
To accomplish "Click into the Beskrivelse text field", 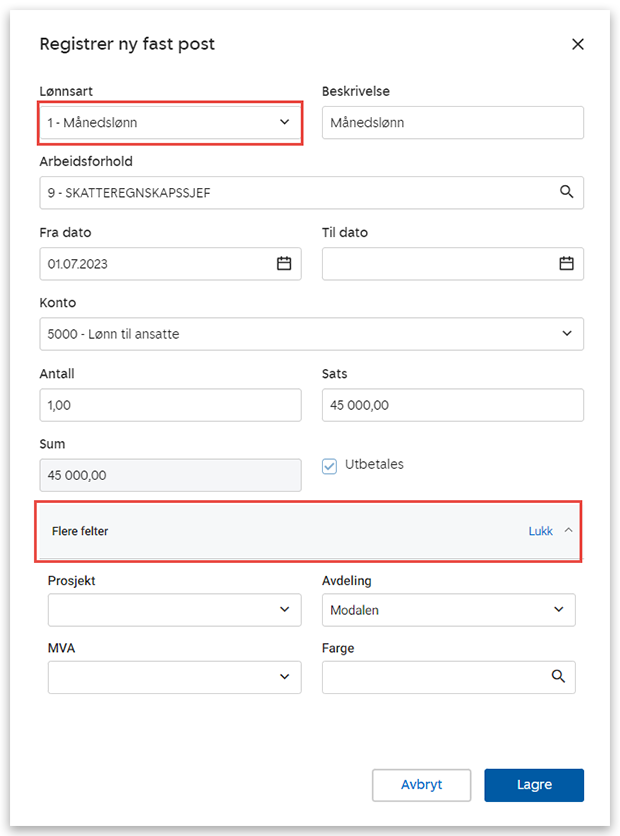I will [x=452, y=123].
